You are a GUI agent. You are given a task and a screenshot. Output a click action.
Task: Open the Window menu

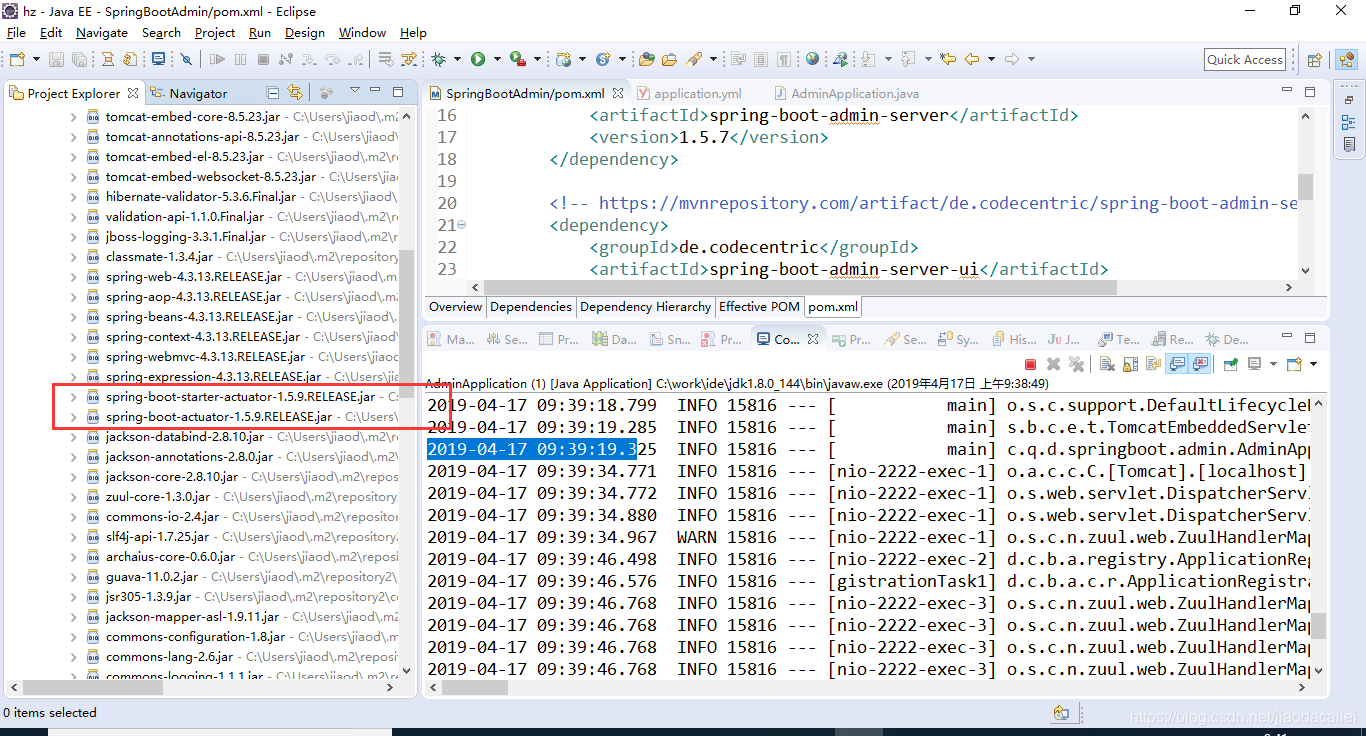pyautogui.click(x=362, y=32)
